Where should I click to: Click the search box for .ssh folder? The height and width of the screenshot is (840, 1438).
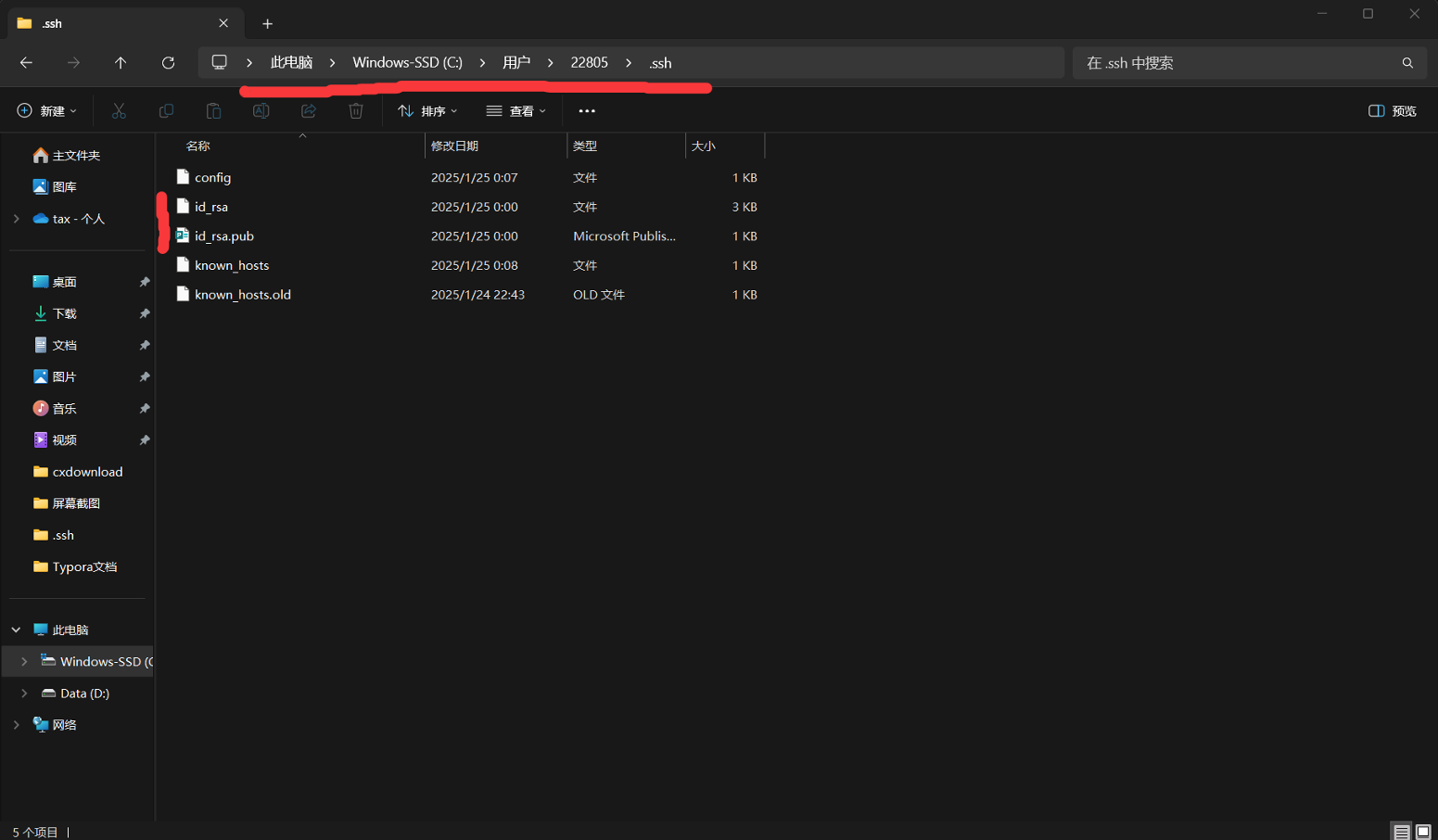point(1238,63)
